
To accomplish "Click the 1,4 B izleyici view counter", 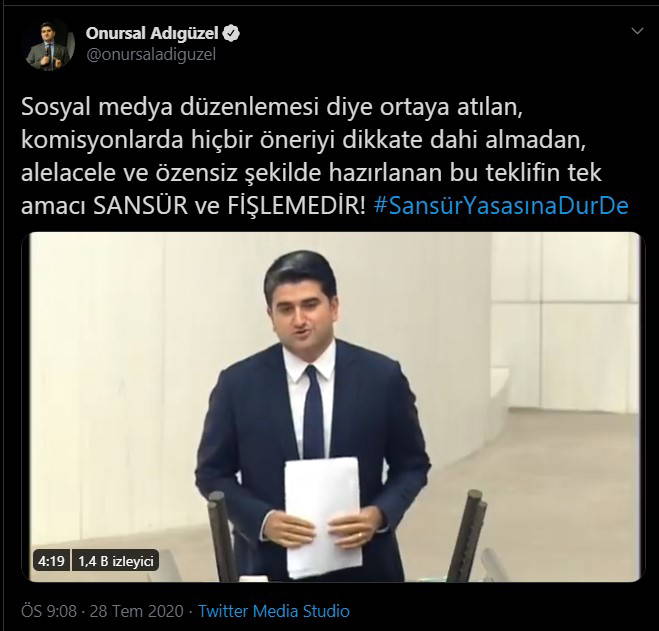I will pyautogui.click(x=116, y=561).
